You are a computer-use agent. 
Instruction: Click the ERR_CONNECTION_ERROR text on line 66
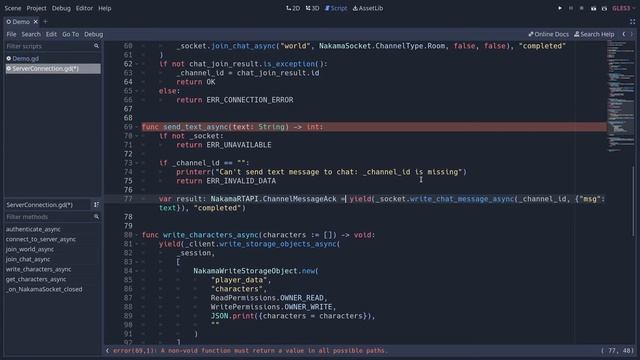(x=250, y=100)
